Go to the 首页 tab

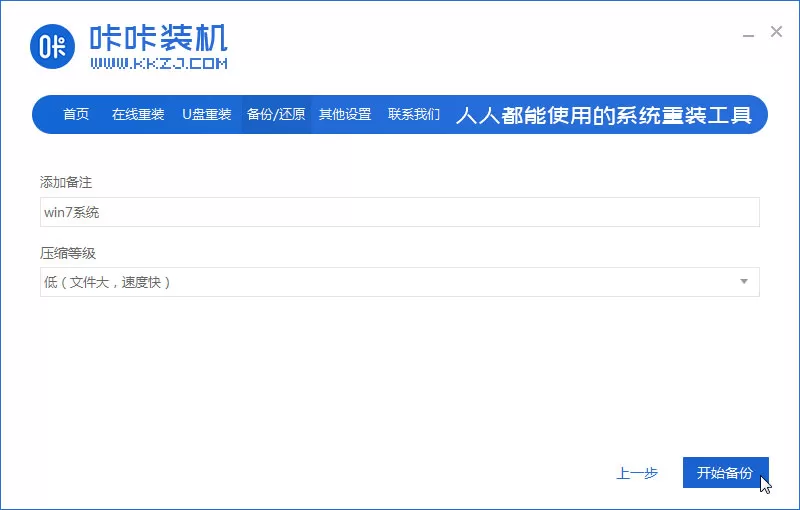pyautogui.click(x=76, y=114)
